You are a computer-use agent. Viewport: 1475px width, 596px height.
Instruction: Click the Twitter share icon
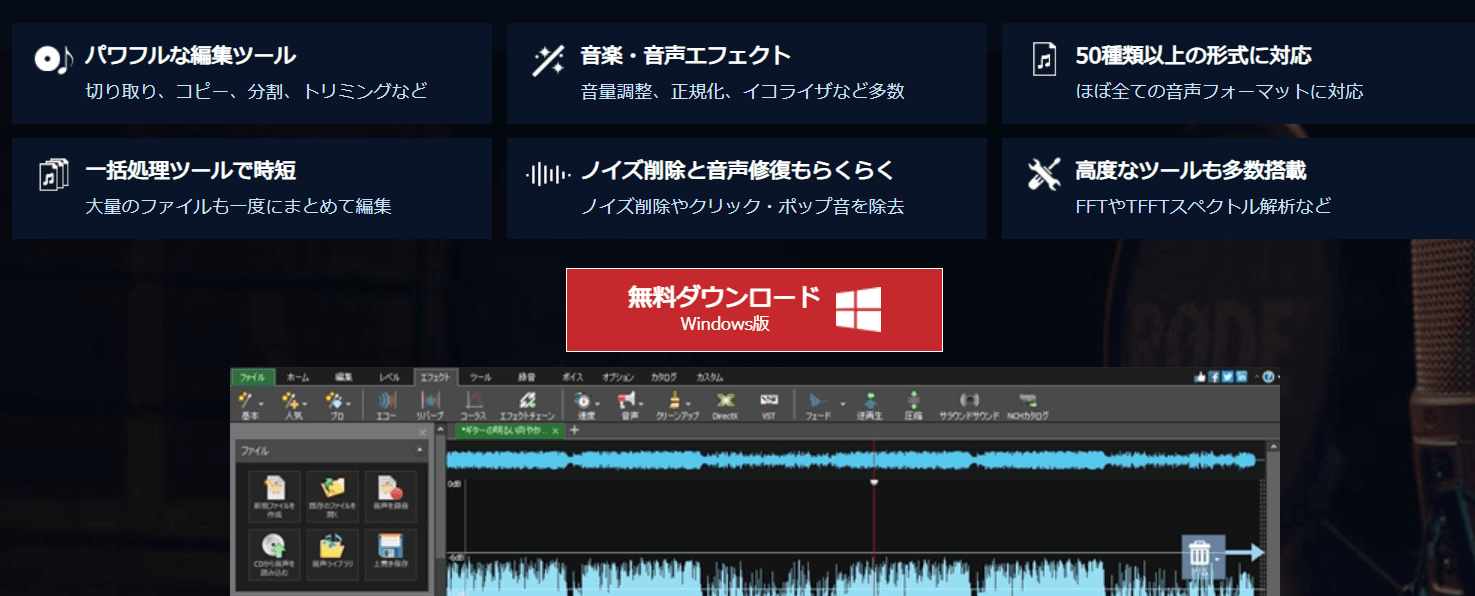coord(1227,377)
